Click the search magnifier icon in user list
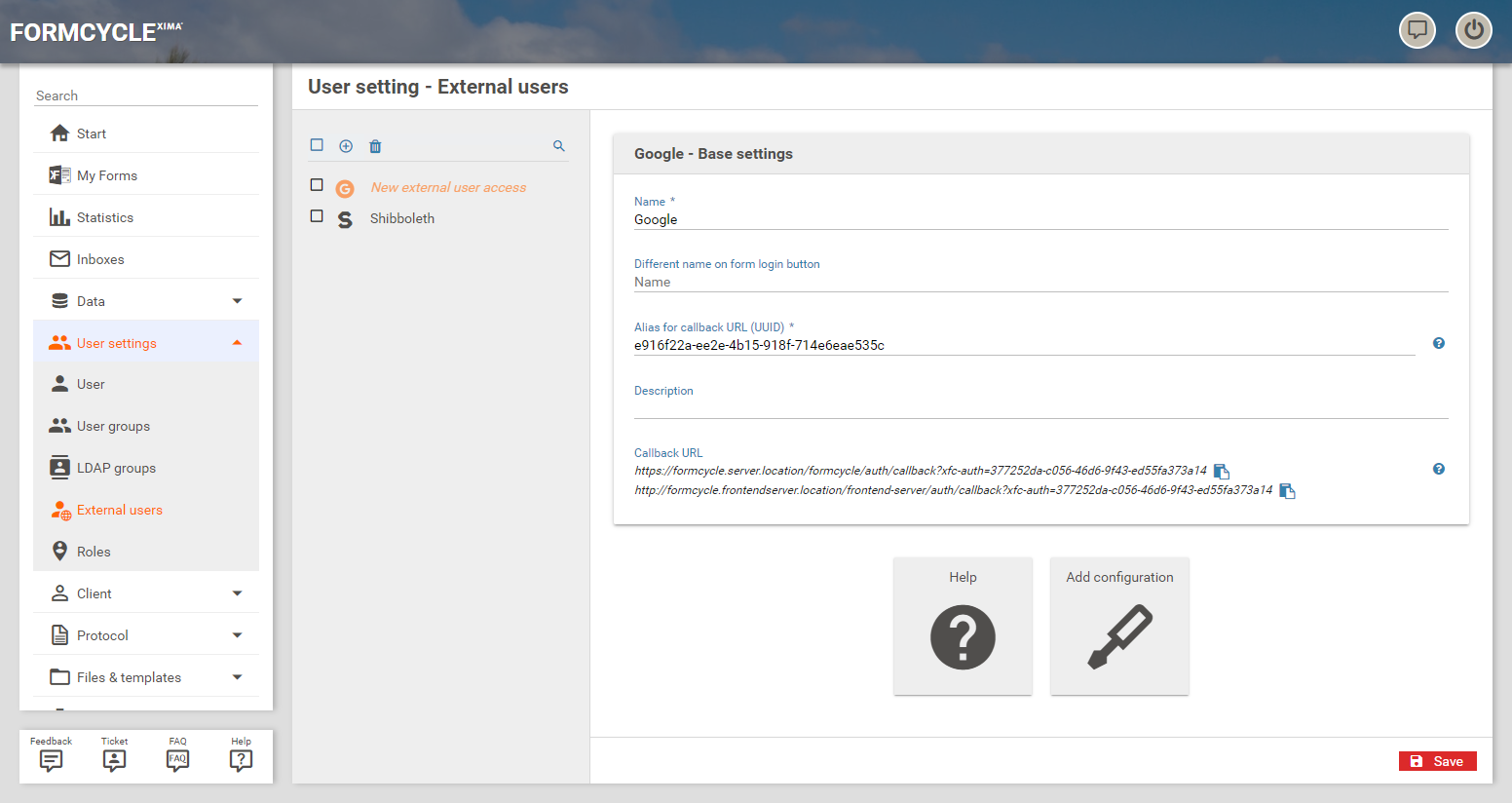This screenshot has width=1512, height=803. coord(559,146)
